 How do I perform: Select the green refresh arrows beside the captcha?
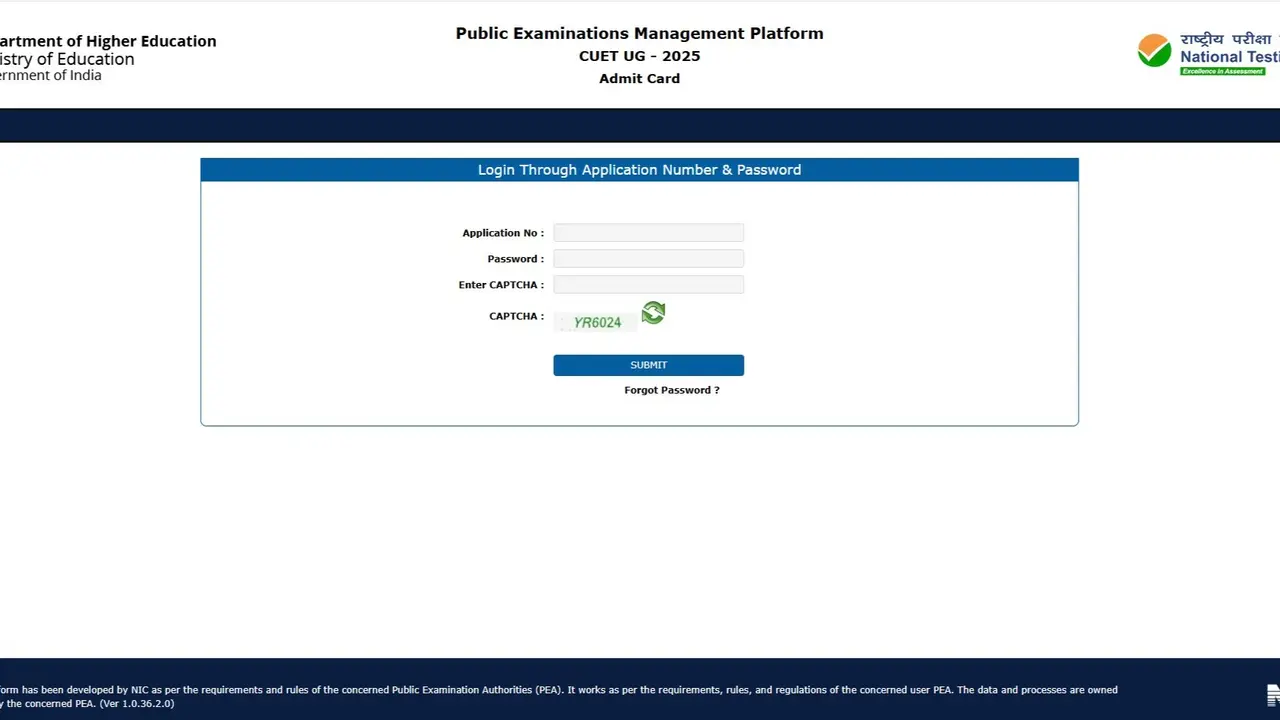[x=652, y=313]
